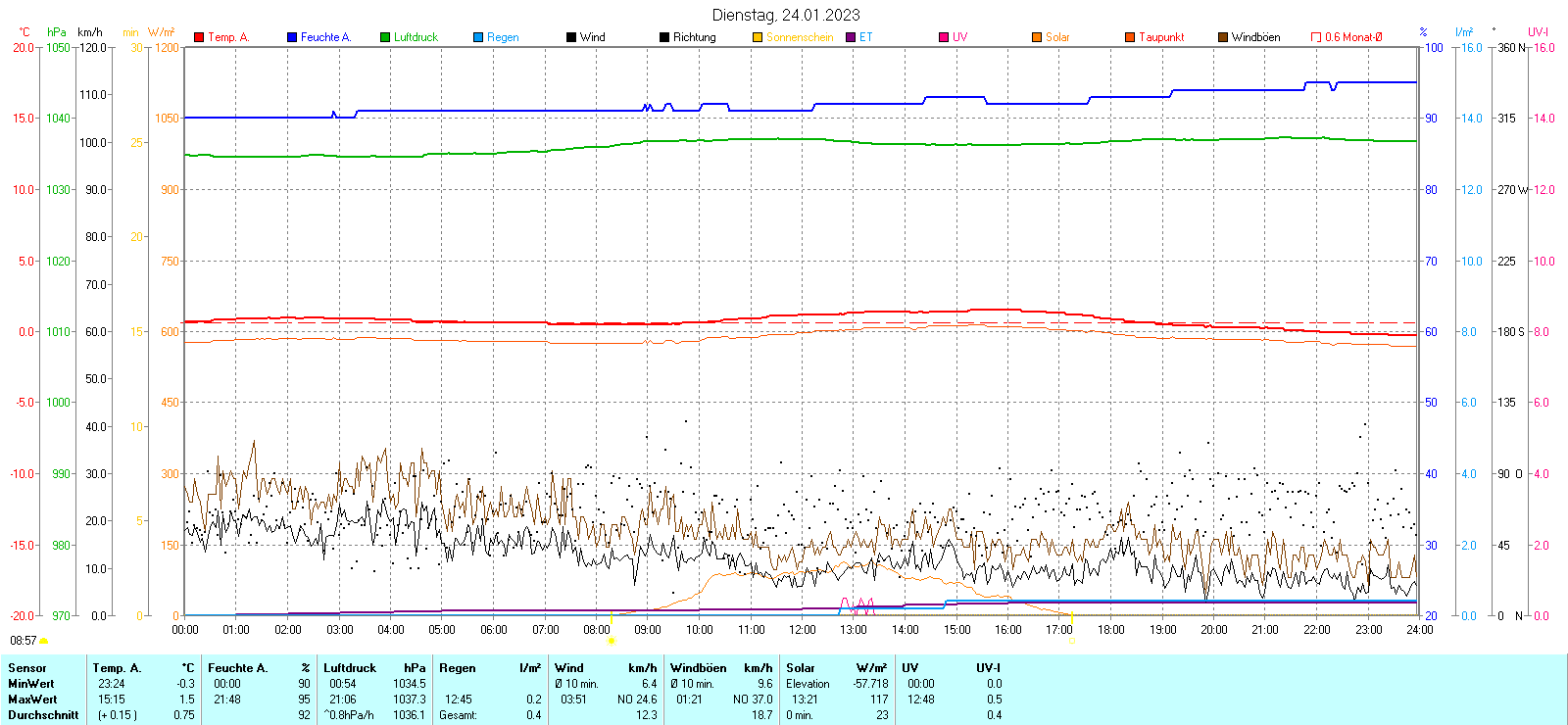The height and width of the screenshot is (725, 1568).
Task: Click the Luftdruck column header in table
Action: tap(350, 668)
